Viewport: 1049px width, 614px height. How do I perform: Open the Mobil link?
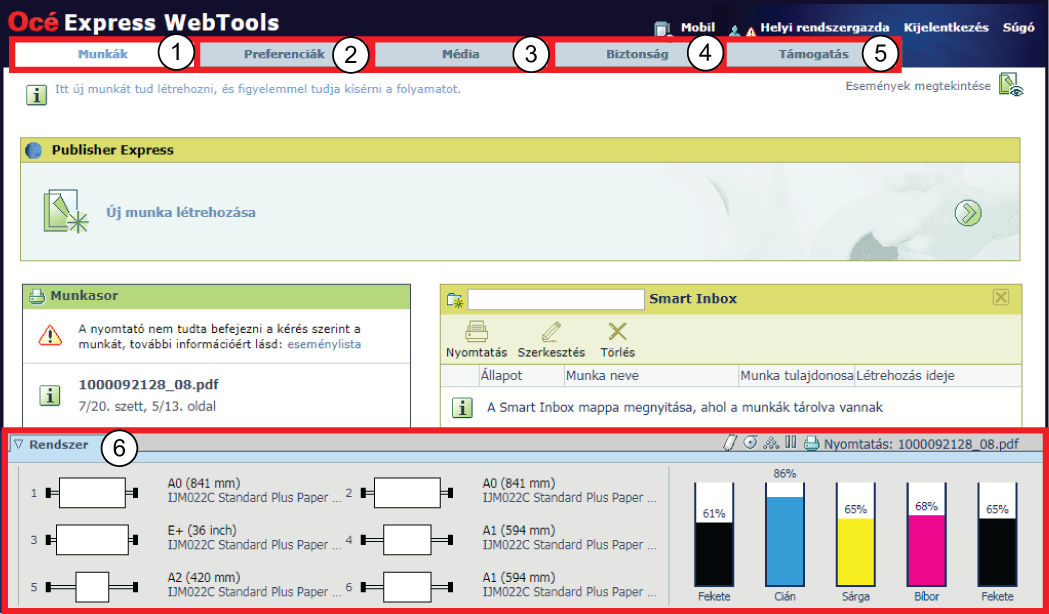698,27
